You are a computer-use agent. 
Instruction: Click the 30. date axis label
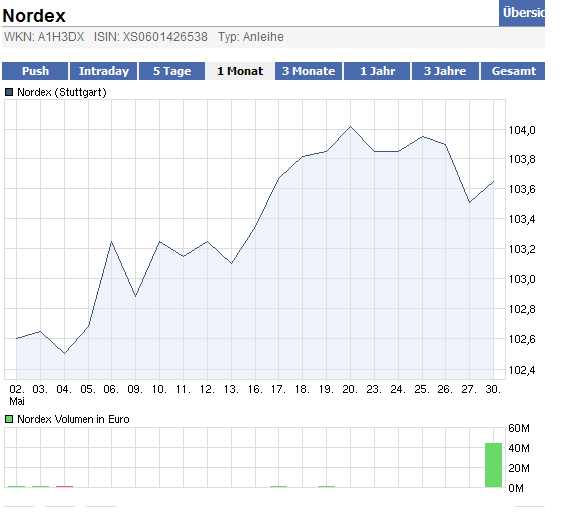click(x=493, y=389)
